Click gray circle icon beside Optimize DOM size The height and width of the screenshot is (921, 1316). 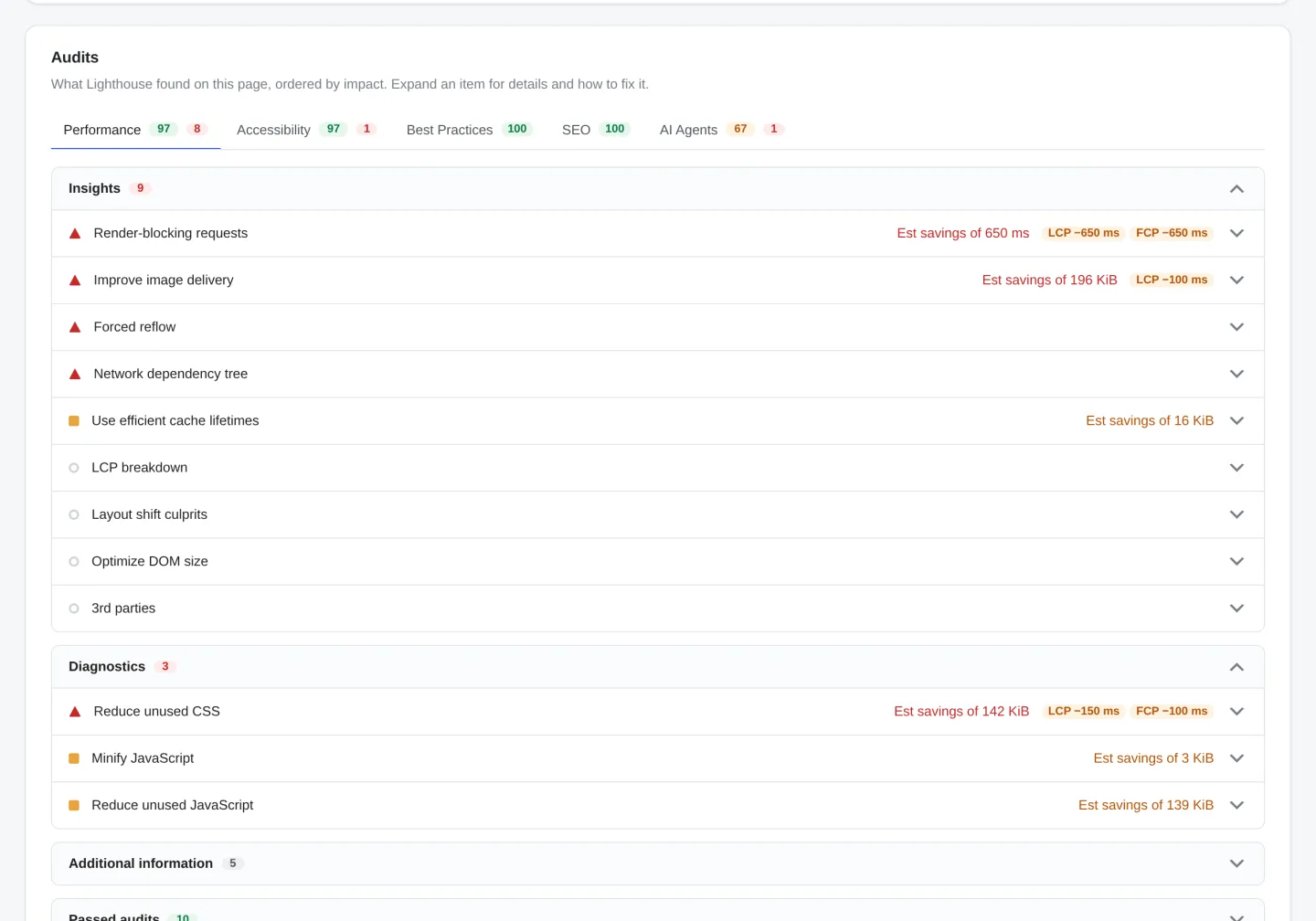click(x=74, y=561)
